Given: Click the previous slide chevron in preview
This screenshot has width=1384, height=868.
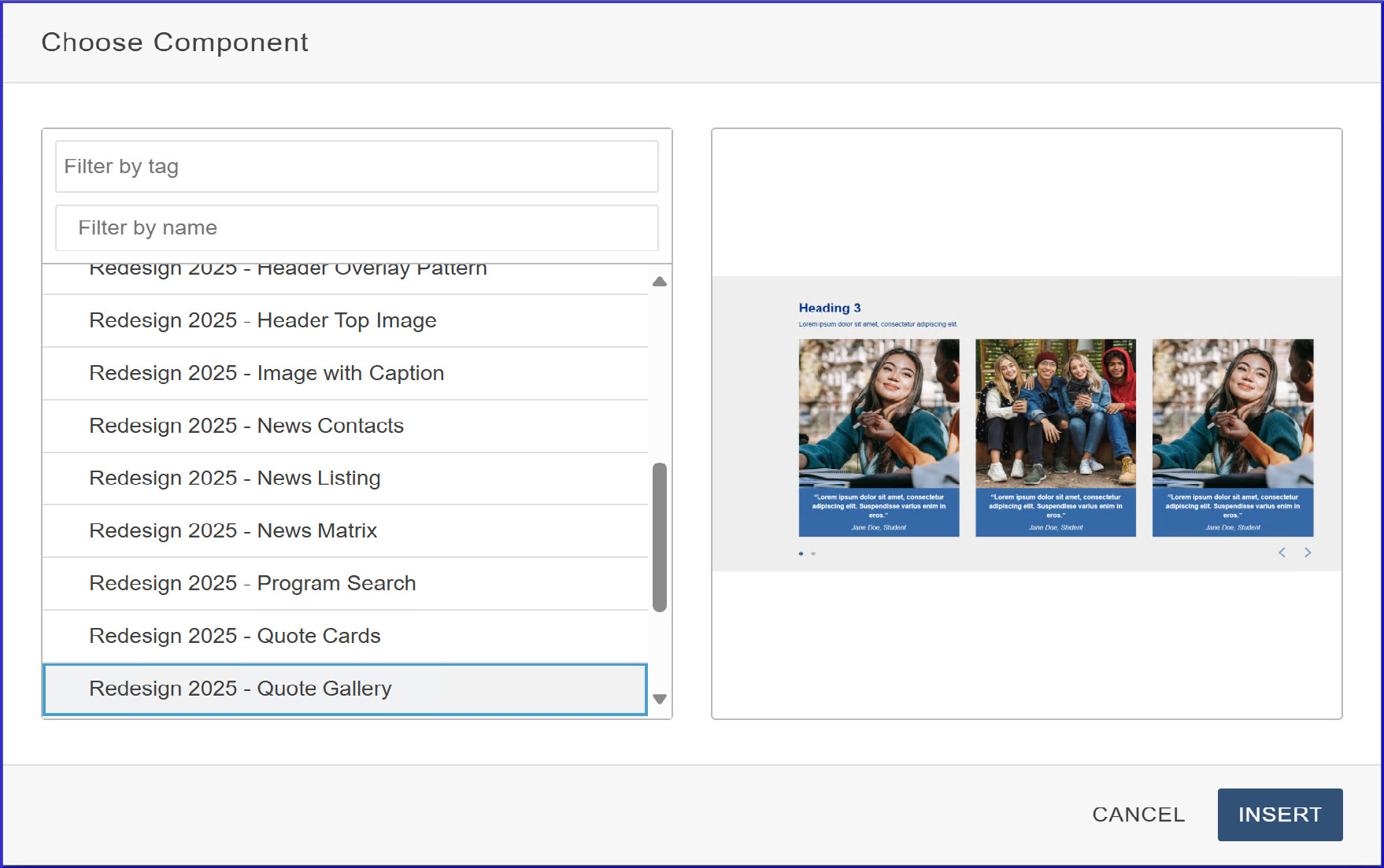Looking at the screenshot, I should pyautogui.click(x=1282, y=552).
